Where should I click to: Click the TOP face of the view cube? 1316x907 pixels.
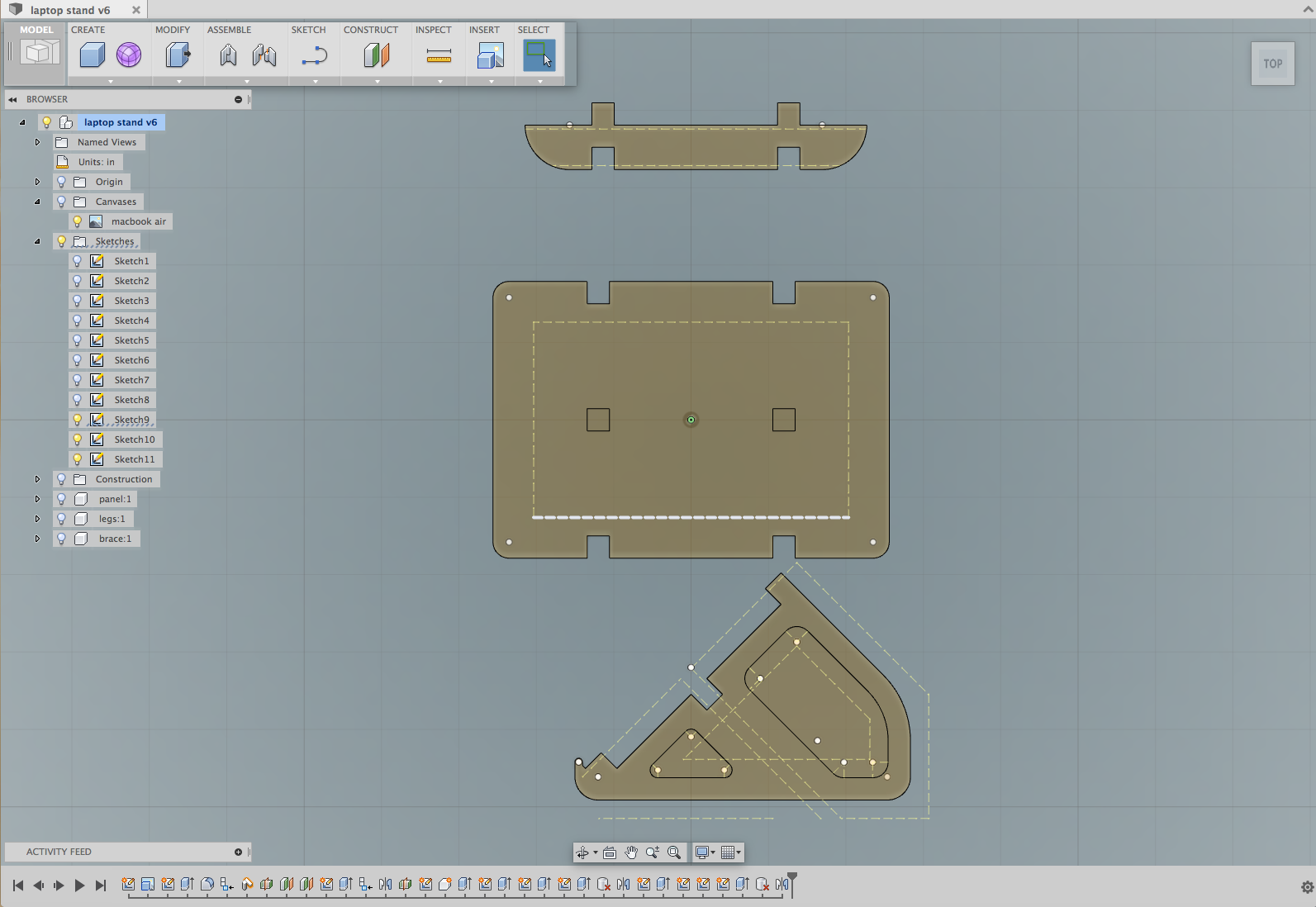point(1273,64)
